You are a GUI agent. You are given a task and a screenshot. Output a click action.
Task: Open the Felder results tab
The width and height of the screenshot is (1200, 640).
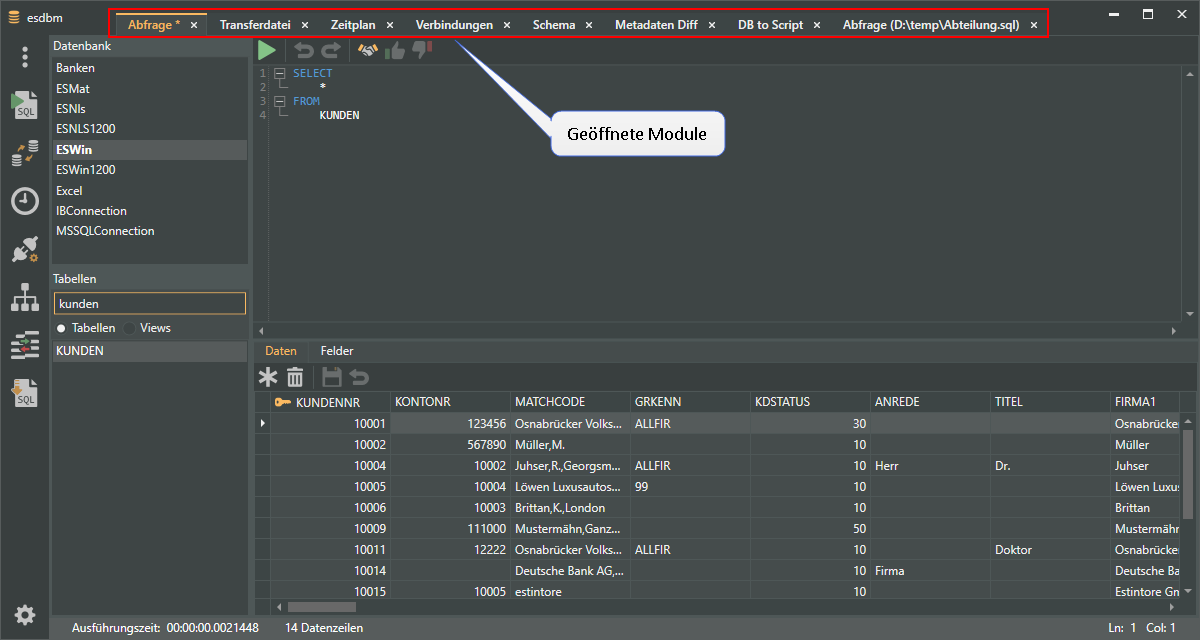[337, 351]
